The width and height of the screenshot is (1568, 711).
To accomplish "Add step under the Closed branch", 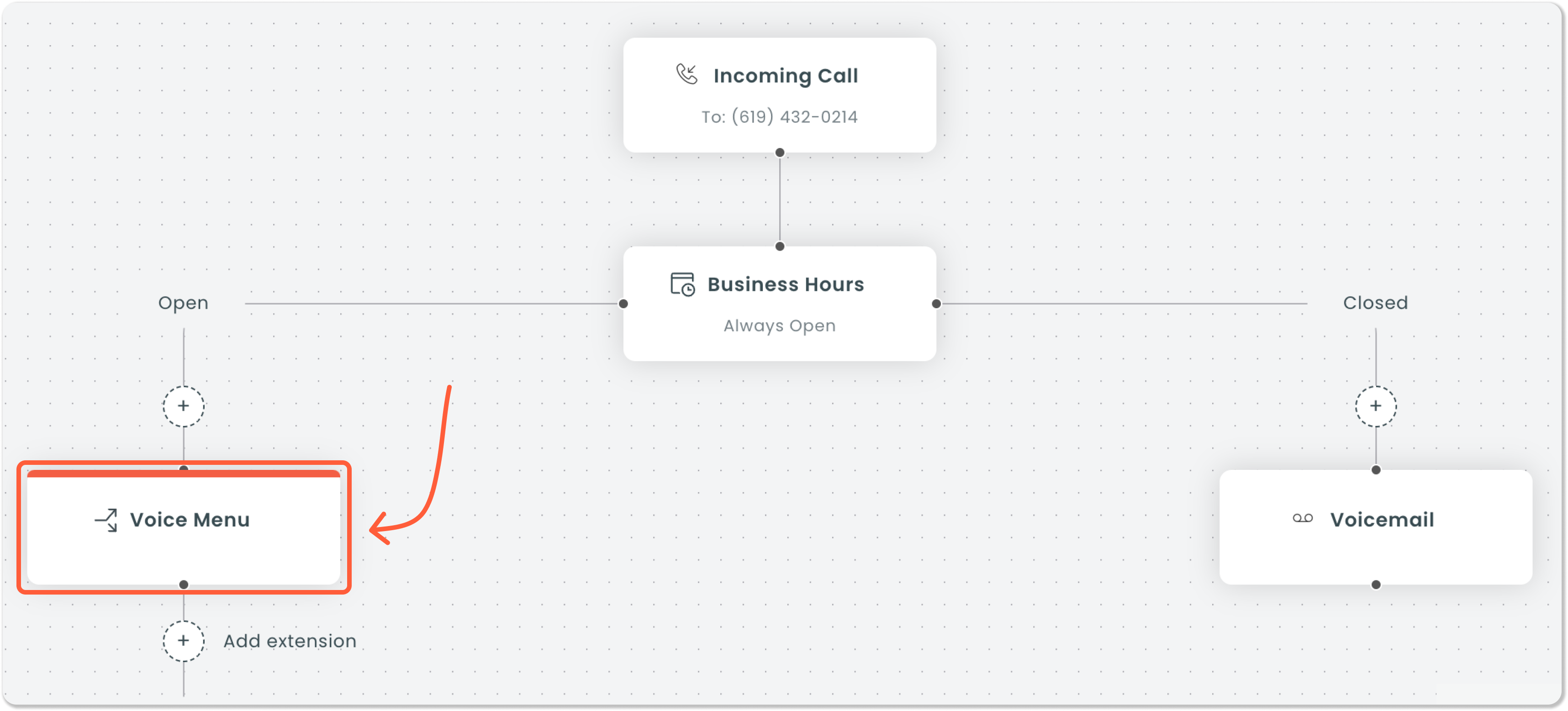I will (x=1376, y=406).
